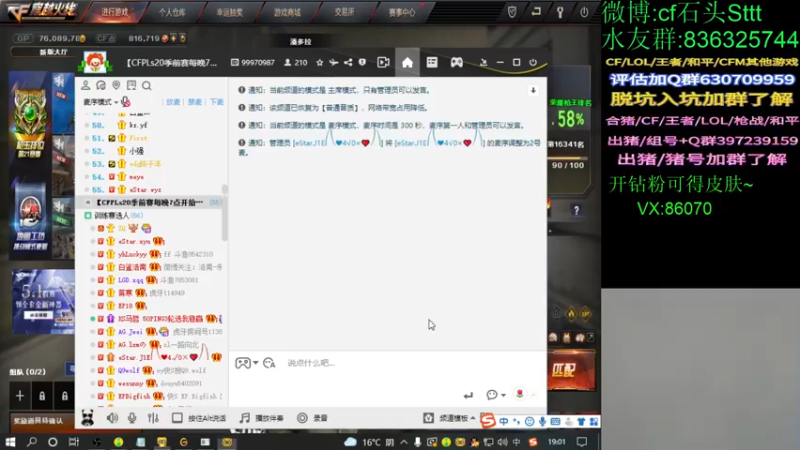Toggle the speaker volume icon
This screenshot has width=800, height=450.
112,418
